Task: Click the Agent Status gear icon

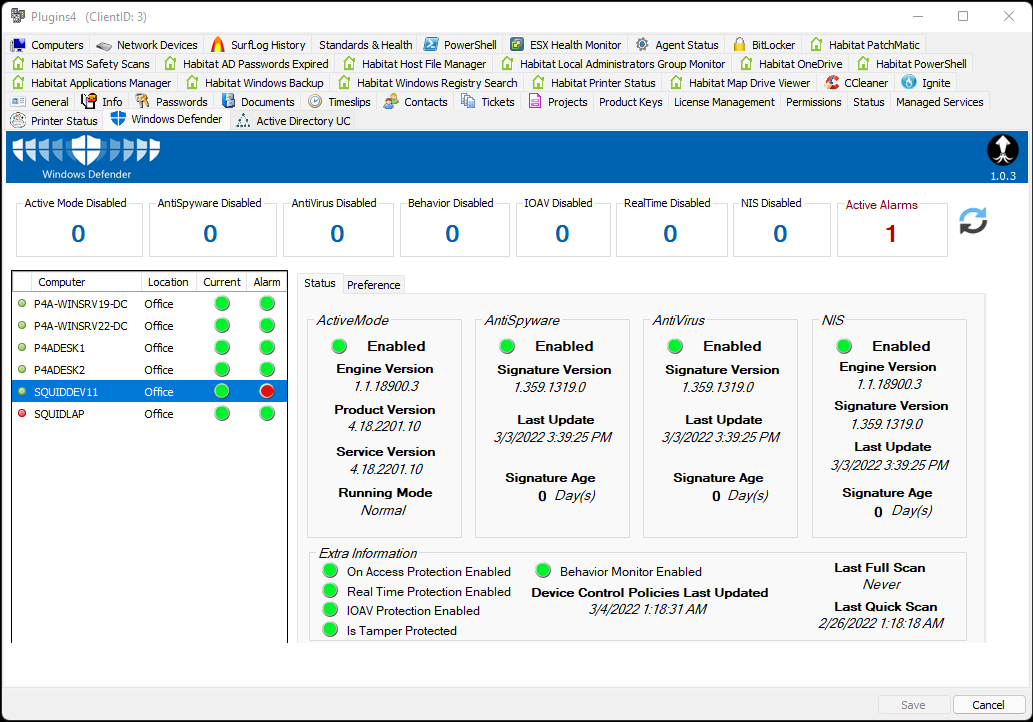Action: tap(642, 45)
